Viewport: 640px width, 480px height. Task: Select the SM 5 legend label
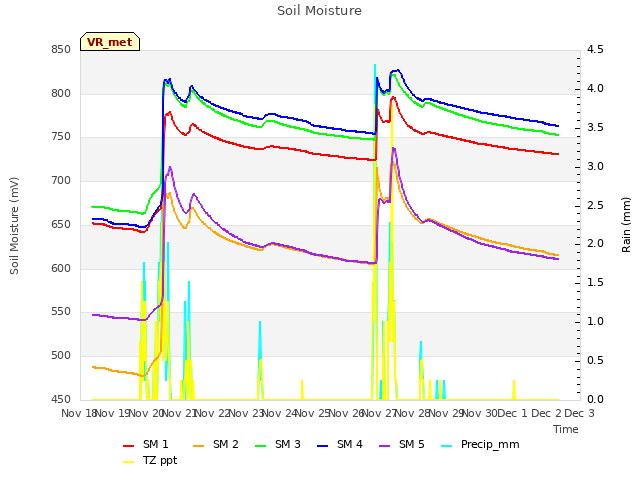pyautogui.click(x=412, y=444)
